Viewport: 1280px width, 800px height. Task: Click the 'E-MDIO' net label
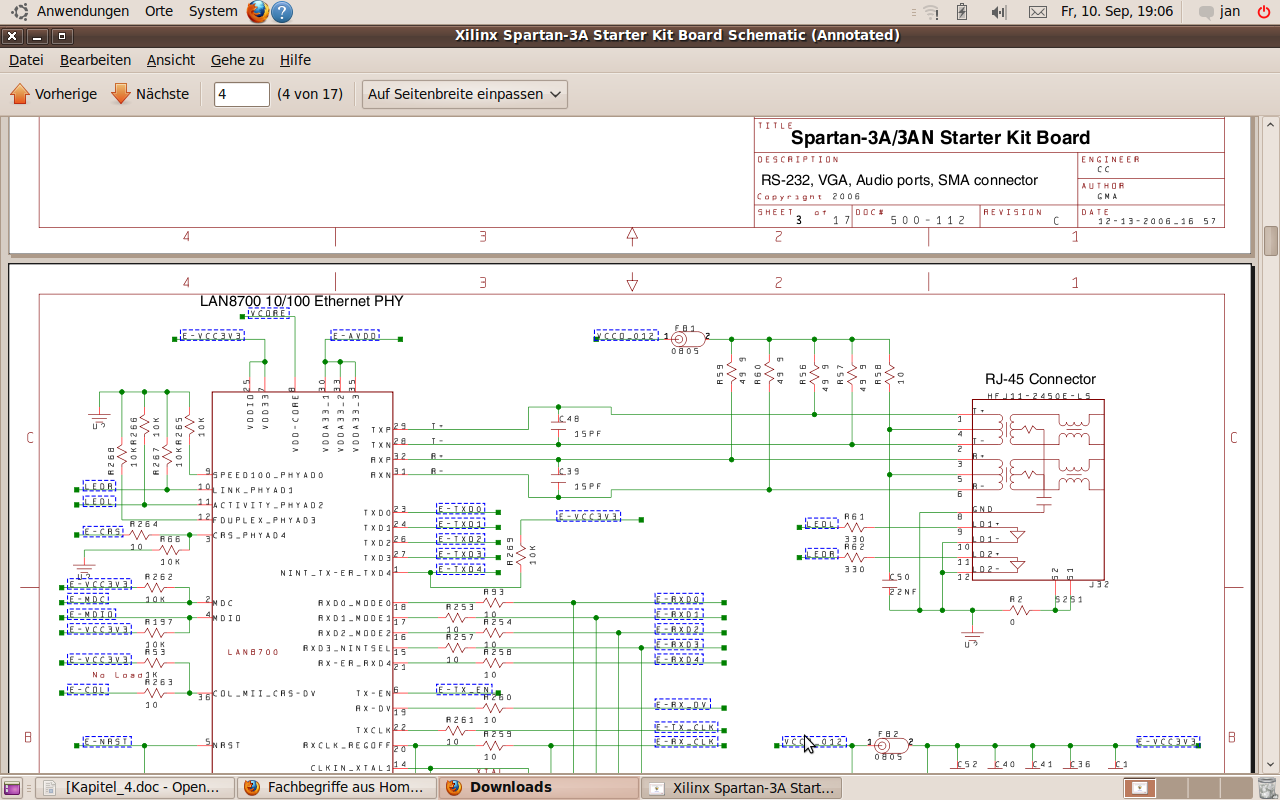(x=91, y=614)
